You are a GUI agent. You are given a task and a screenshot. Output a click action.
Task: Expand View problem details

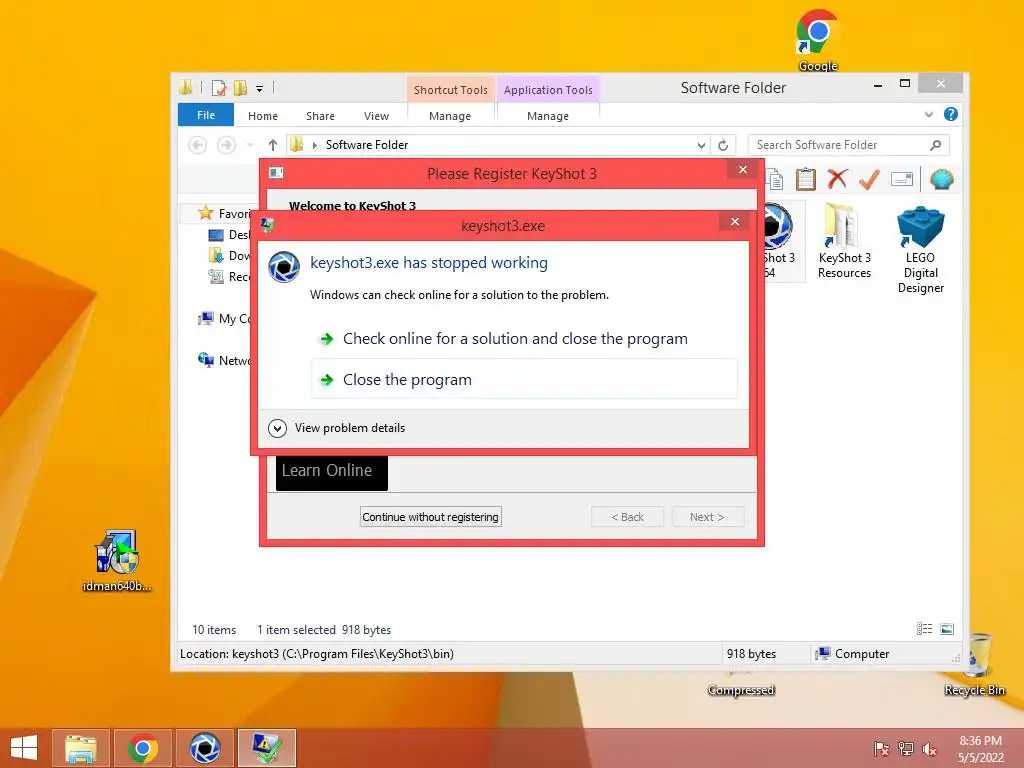tap(337, 428)
